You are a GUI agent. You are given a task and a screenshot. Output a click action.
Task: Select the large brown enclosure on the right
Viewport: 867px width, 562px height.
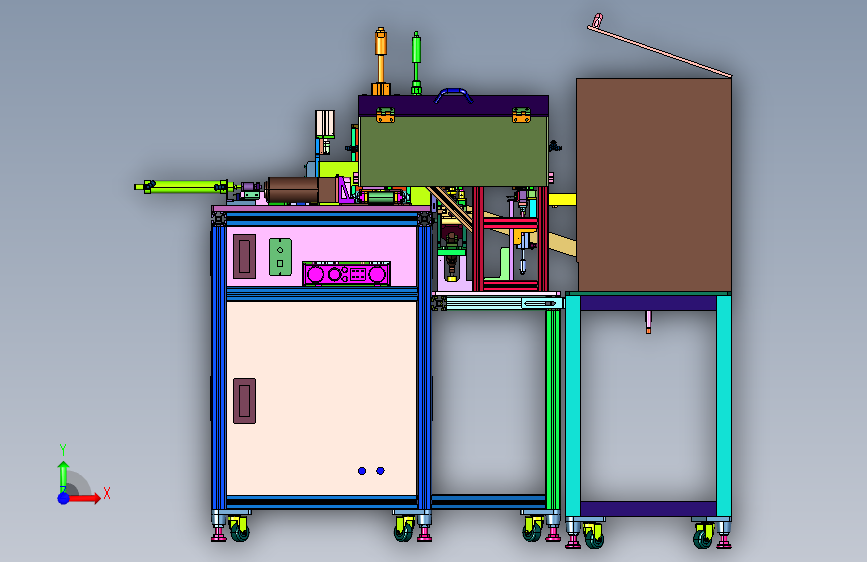coord(654,185)
